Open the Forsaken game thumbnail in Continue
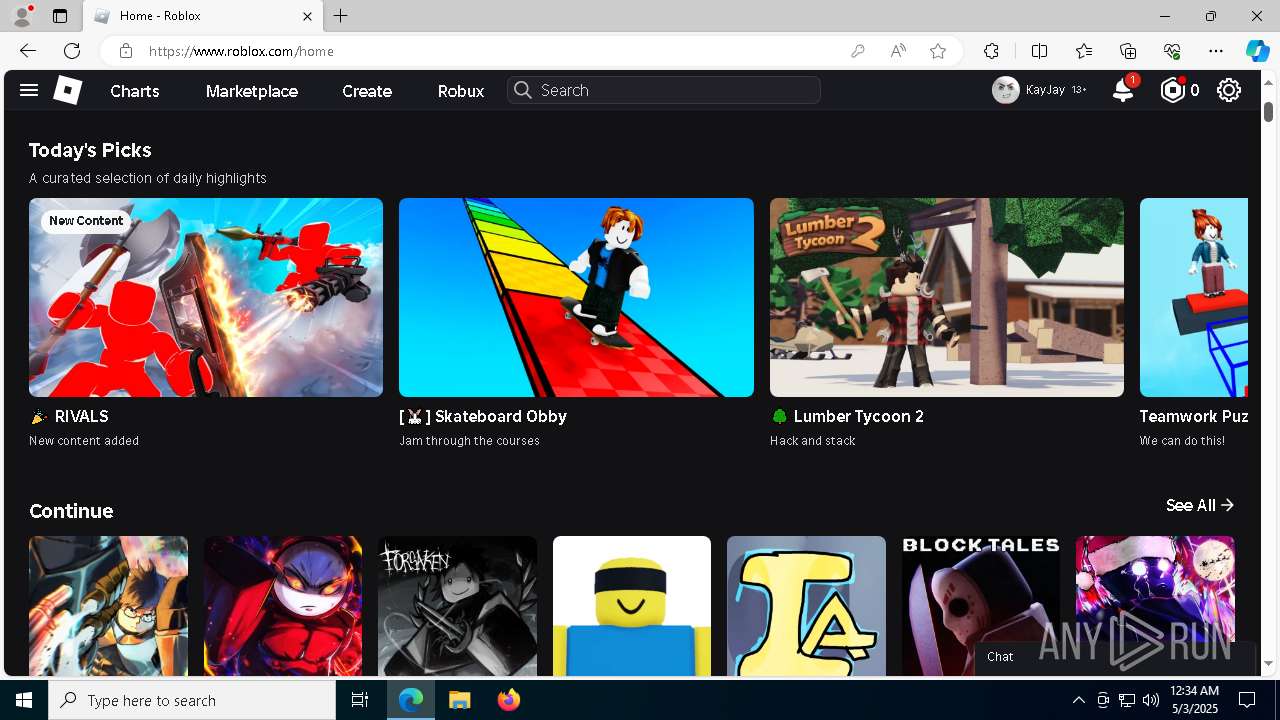This screenshot has width=1280, height=720. (x=457, y=606)
